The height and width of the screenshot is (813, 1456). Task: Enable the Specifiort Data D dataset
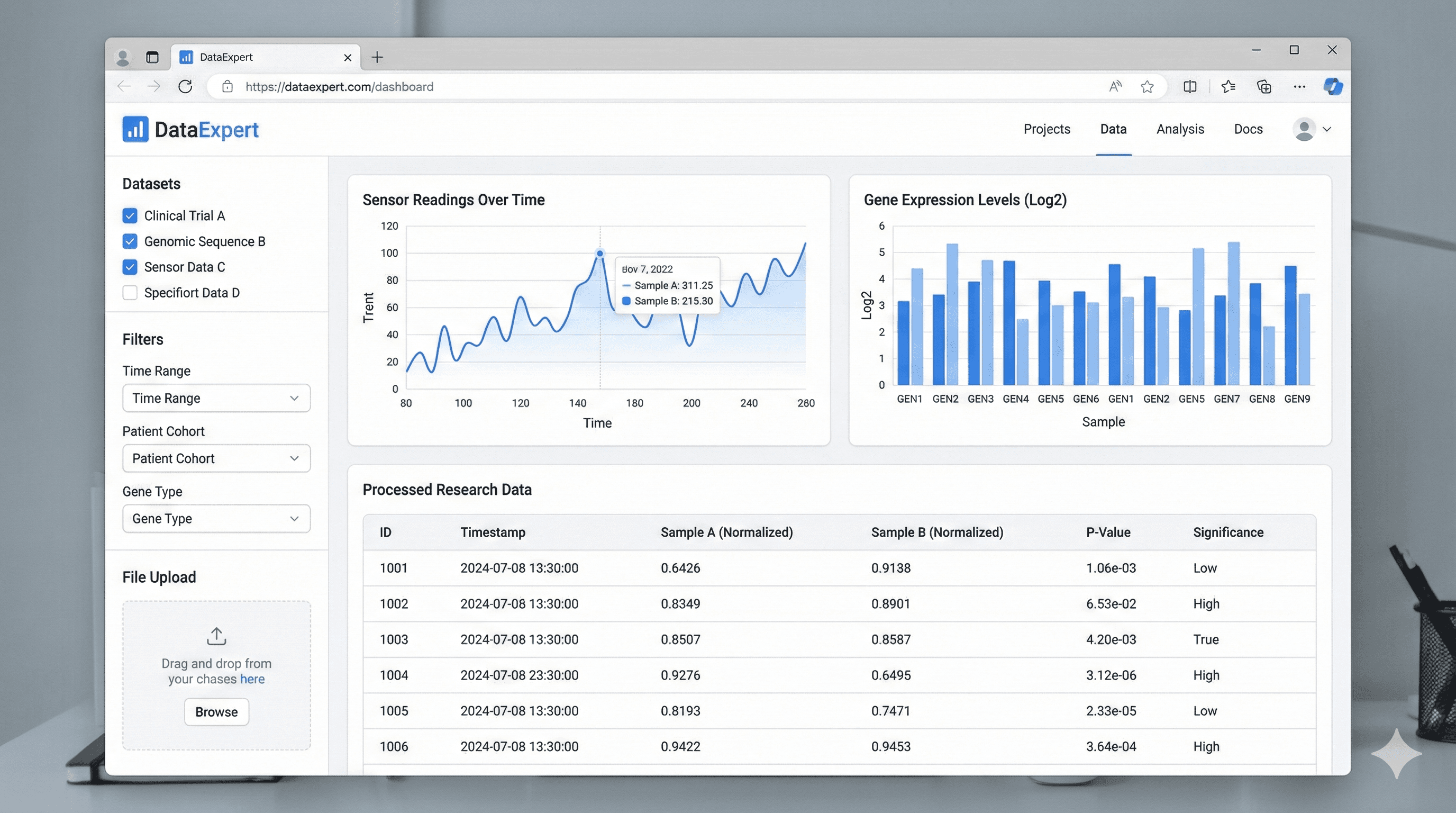coord(130,292)
